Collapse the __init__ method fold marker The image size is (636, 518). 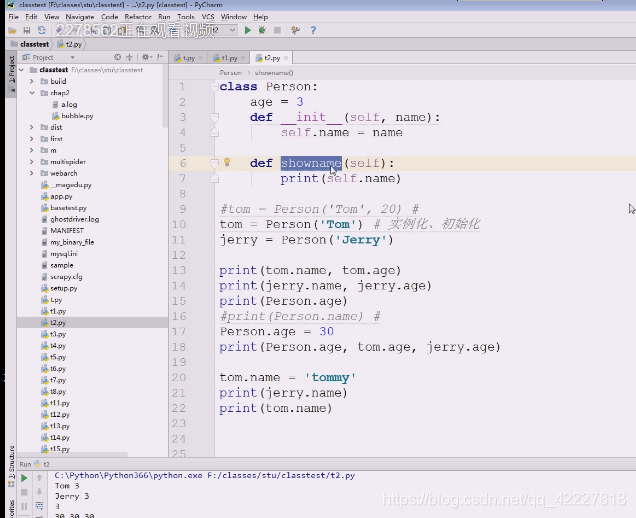(x=215, y=117)
